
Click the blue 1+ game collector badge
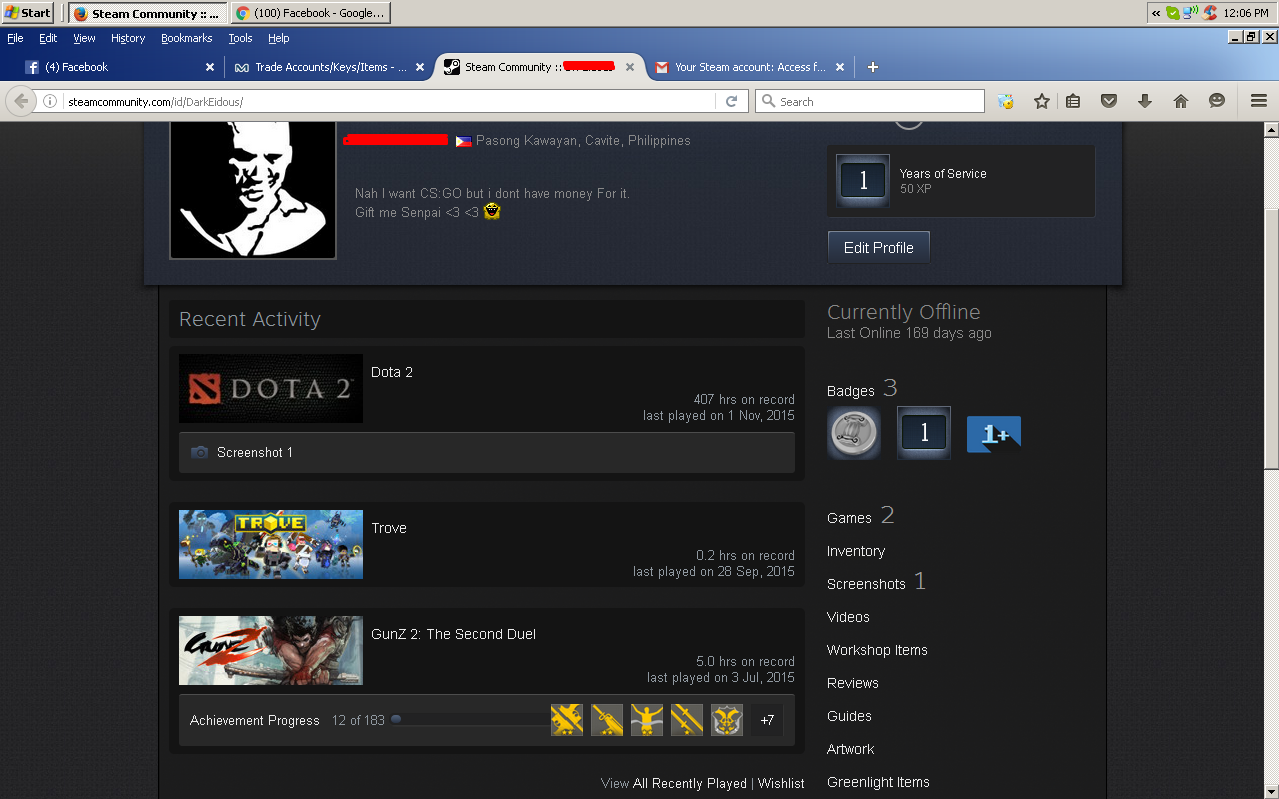(994, 435)
